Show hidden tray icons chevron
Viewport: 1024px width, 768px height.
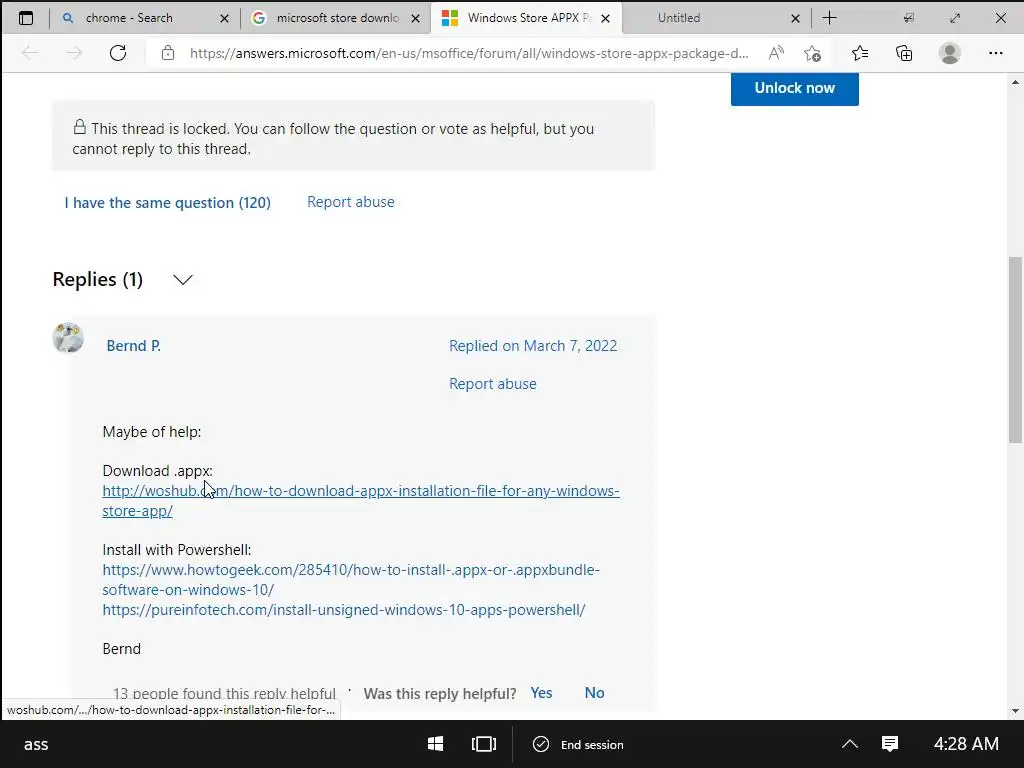(850, 744)
